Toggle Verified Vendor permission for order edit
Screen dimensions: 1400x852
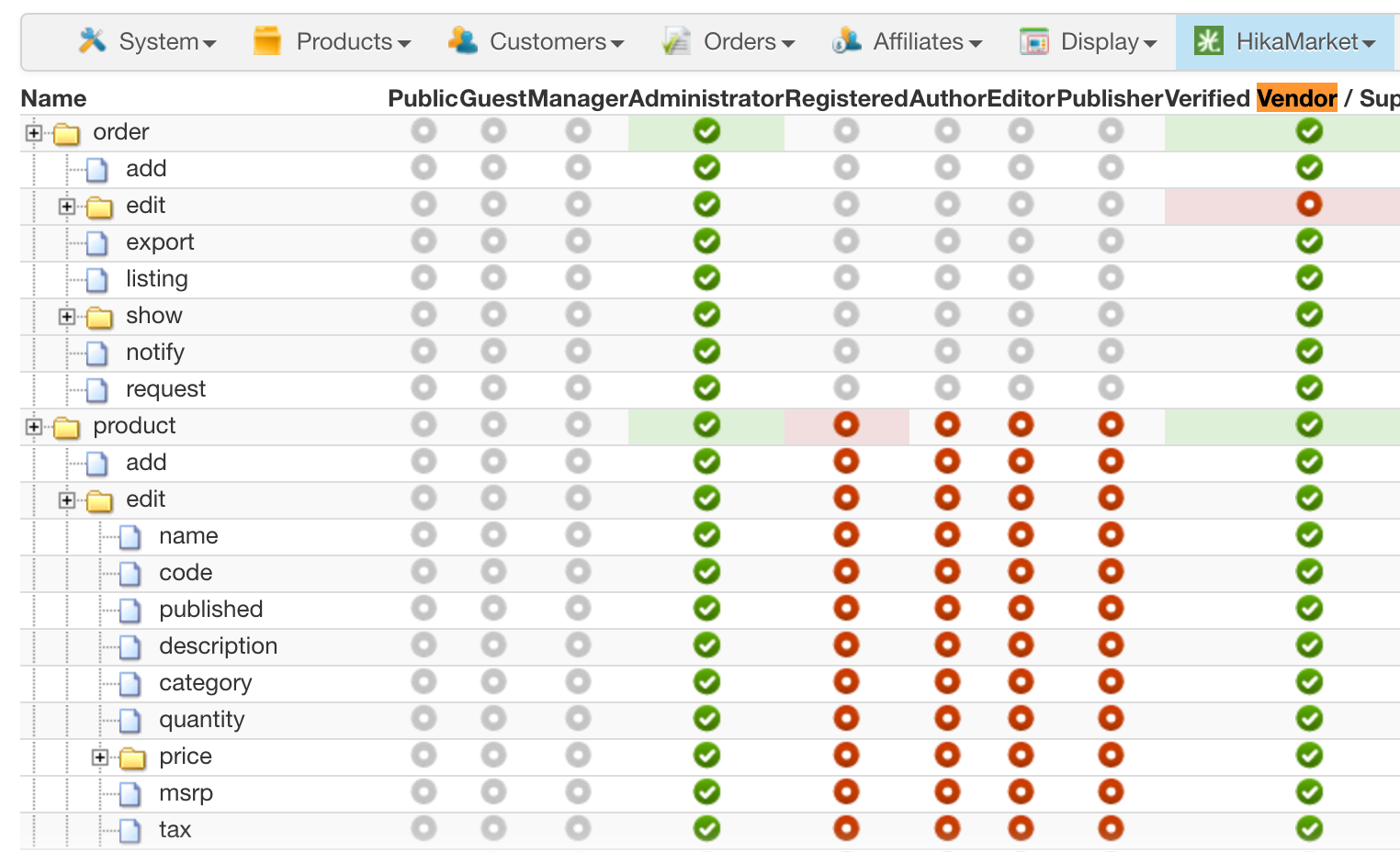point(1309,205)
